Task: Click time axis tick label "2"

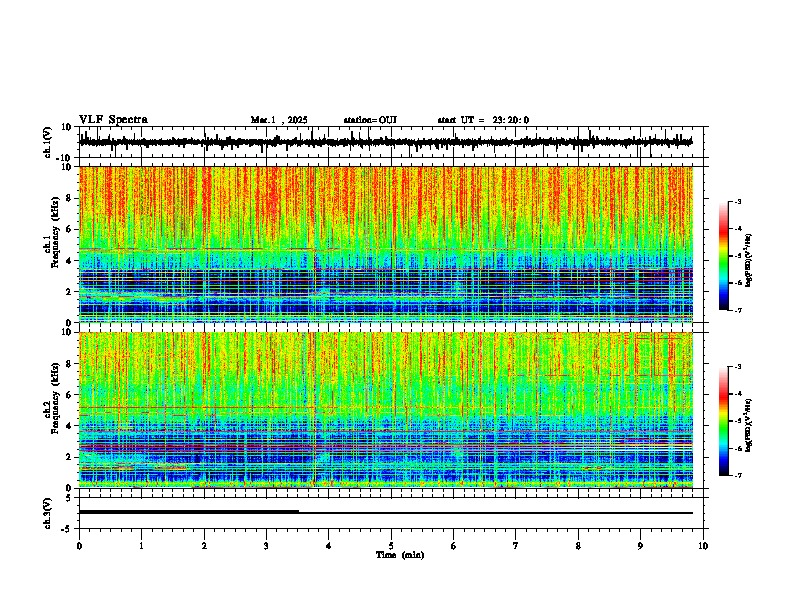Action: 204,546
